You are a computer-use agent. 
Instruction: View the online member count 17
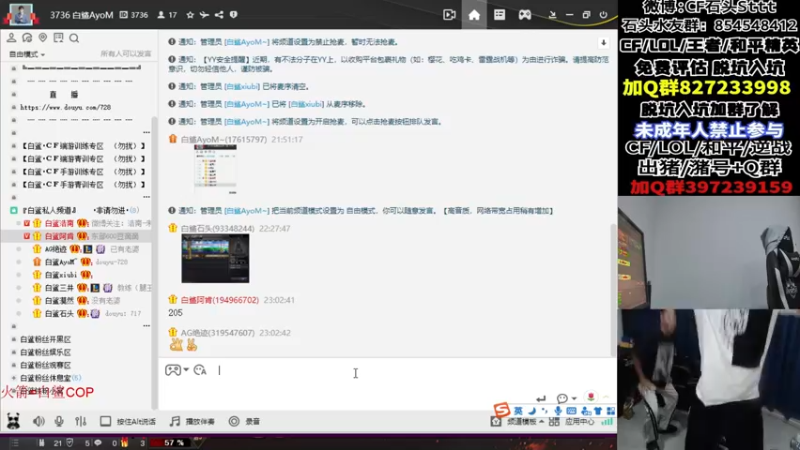167,15
